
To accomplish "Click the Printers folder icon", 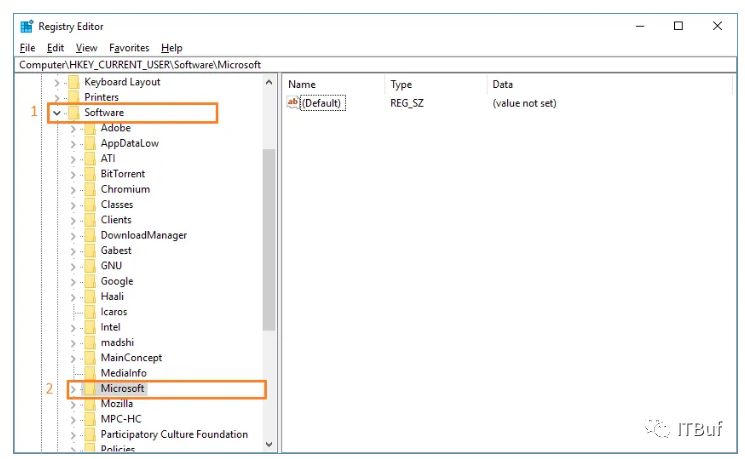I will (x=74, y=97).
